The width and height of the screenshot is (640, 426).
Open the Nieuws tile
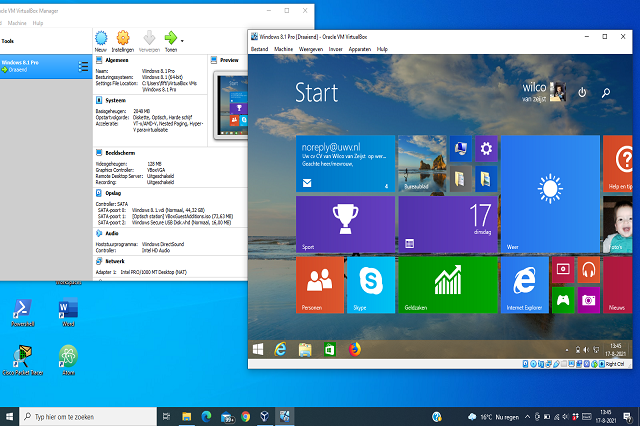(x=618, y=285)
